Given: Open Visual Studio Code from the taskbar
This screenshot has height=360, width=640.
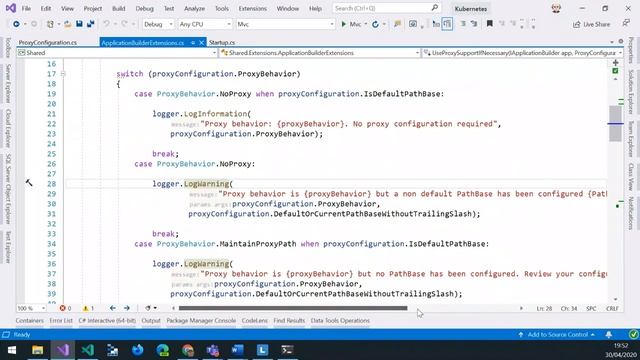Looking at the screenshot, I should click(x=87, y=350).
